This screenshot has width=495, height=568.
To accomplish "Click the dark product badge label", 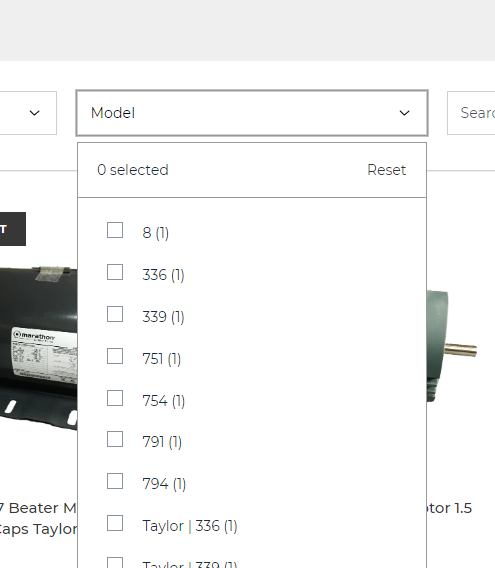I will click(x=13, y=229).
